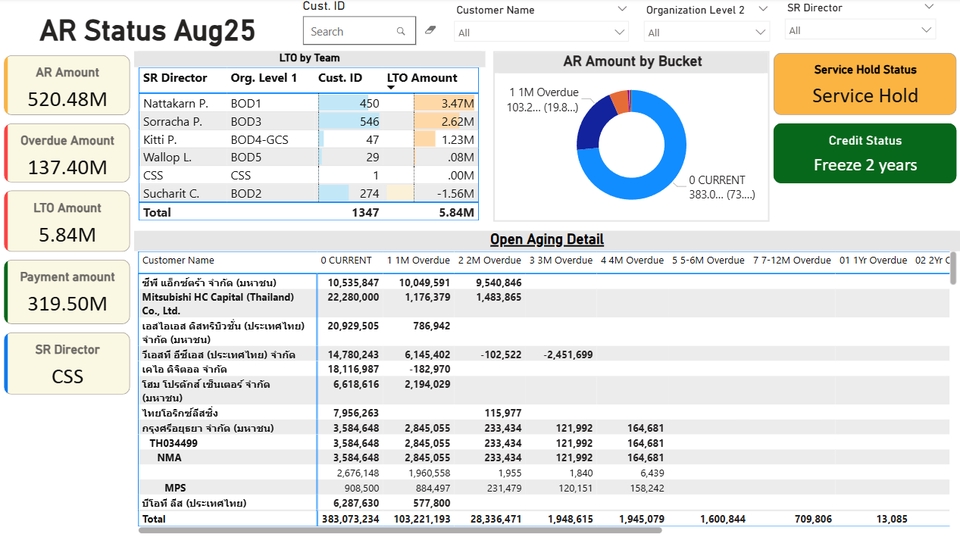Click the sort arrow beneath LTO Amount header
The width and height of the screenshot is (960, 537).
tap(391, 88)
